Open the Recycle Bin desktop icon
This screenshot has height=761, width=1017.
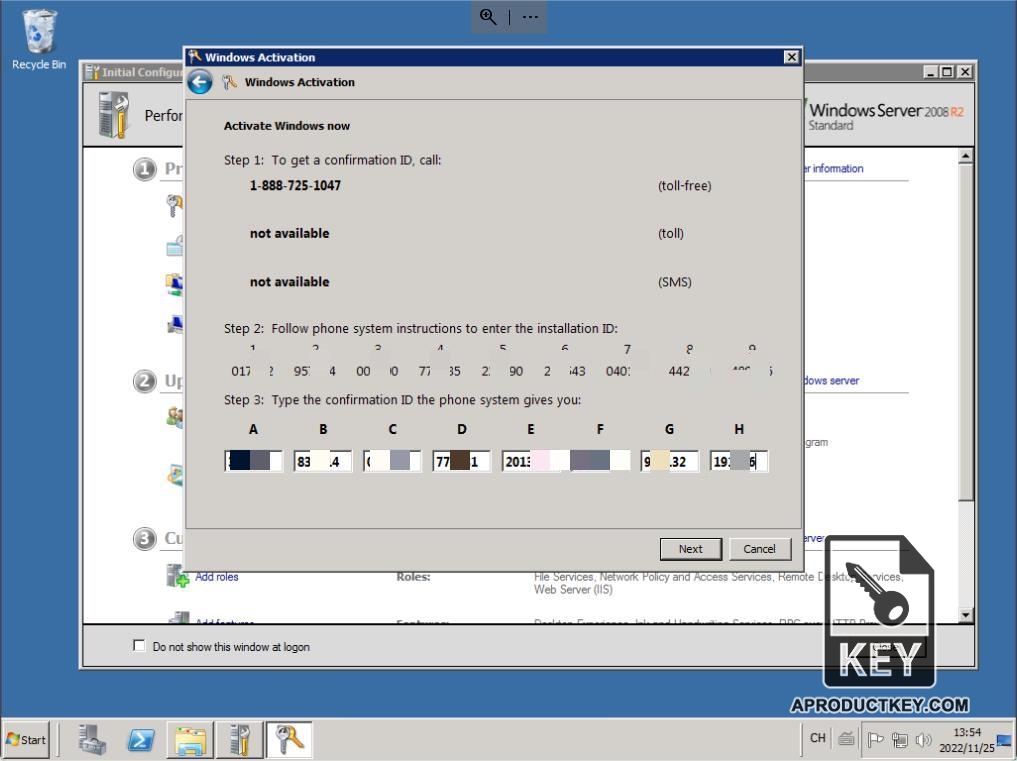coord(38,39)
